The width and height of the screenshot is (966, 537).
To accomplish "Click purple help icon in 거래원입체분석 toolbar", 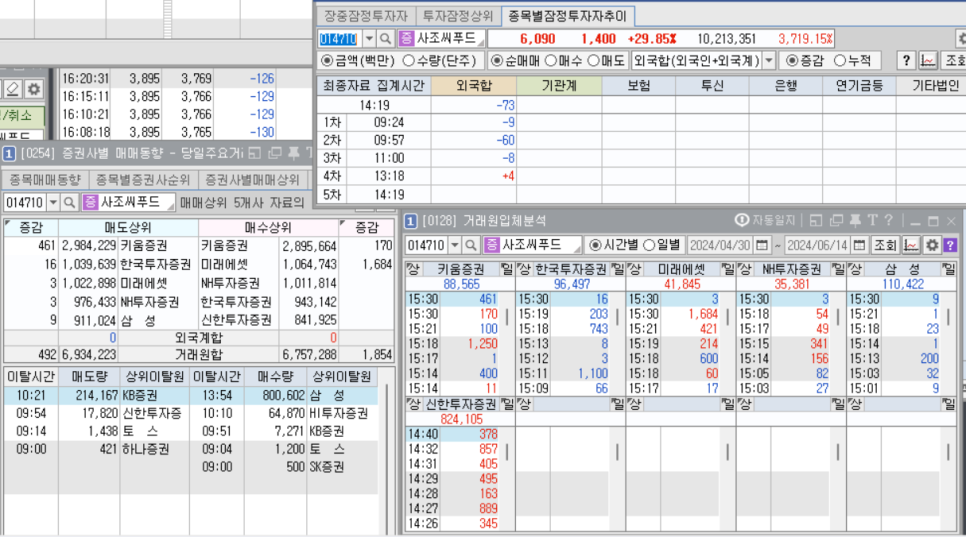I will [x=951, y=245].
